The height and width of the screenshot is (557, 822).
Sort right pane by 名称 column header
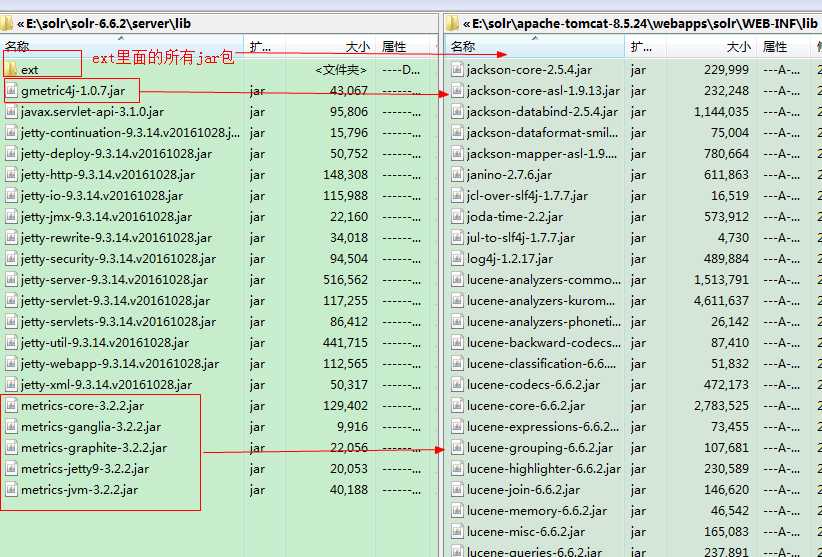[x=535, y=46]
